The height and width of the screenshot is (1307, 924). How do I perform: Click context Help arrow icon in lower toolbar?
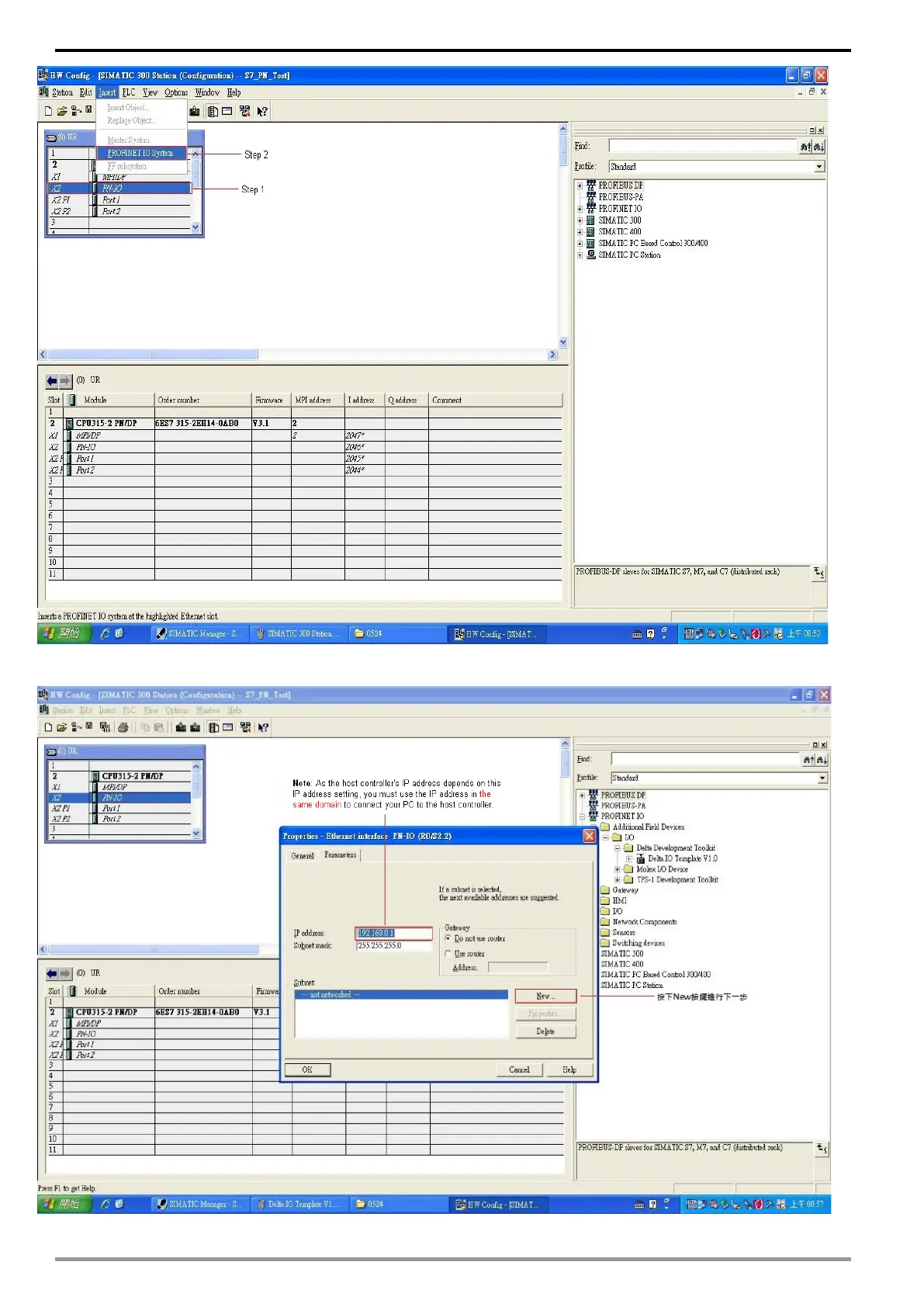(263, 727)
